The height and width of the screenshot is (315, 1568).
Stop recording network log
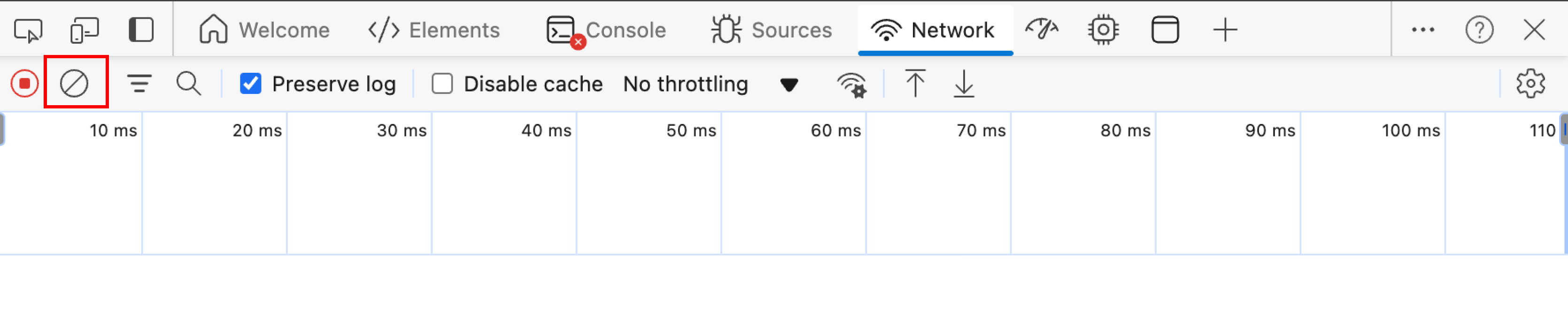point(25,83)
